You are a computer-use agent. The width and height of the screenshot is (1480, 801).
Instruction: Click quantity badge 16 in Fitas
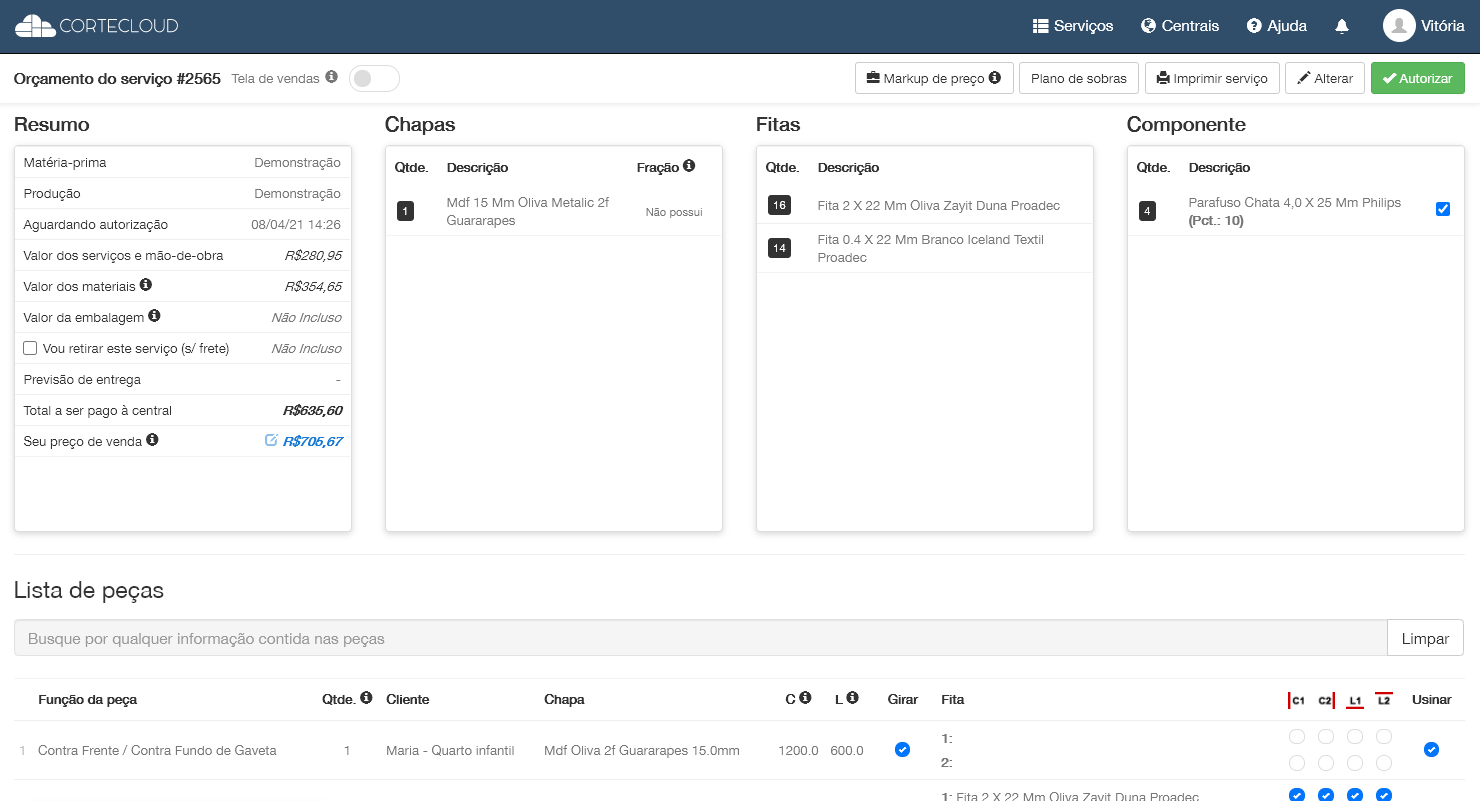[x=779, y=205]
